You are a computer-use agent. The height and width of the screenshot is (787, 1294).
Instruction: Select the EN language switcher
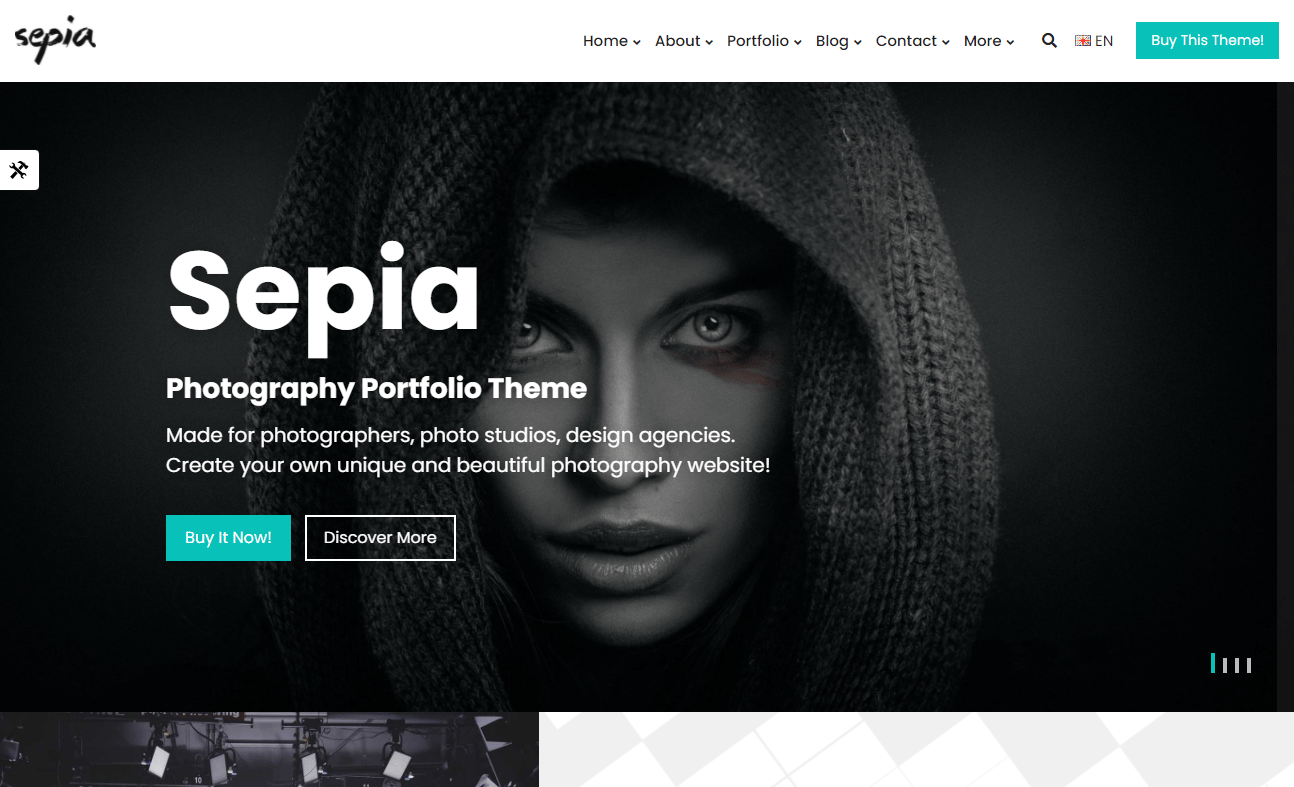coord(1094,41)
